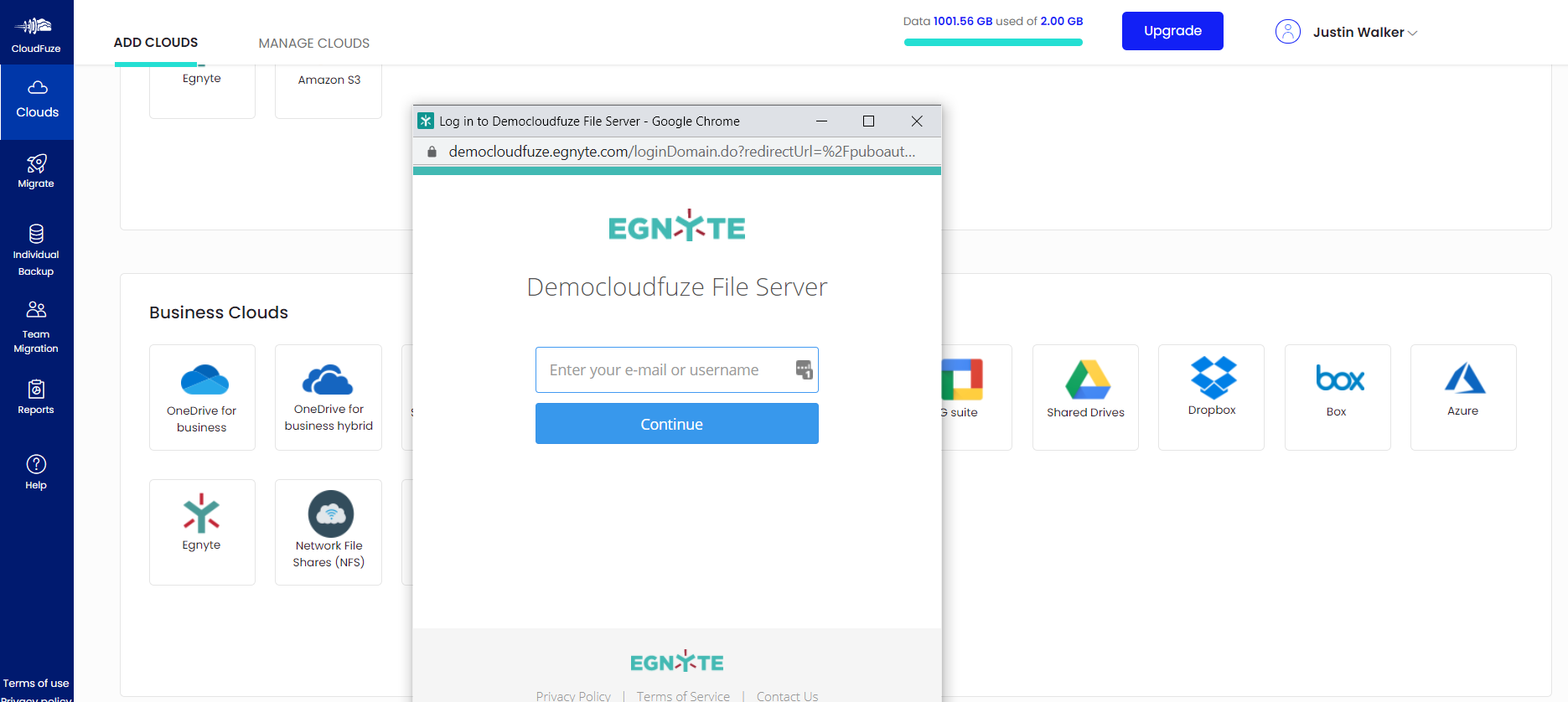Open the Reports section in the sidebar
The width and height of the screenshot is (1568, 702).
point(36,397)
